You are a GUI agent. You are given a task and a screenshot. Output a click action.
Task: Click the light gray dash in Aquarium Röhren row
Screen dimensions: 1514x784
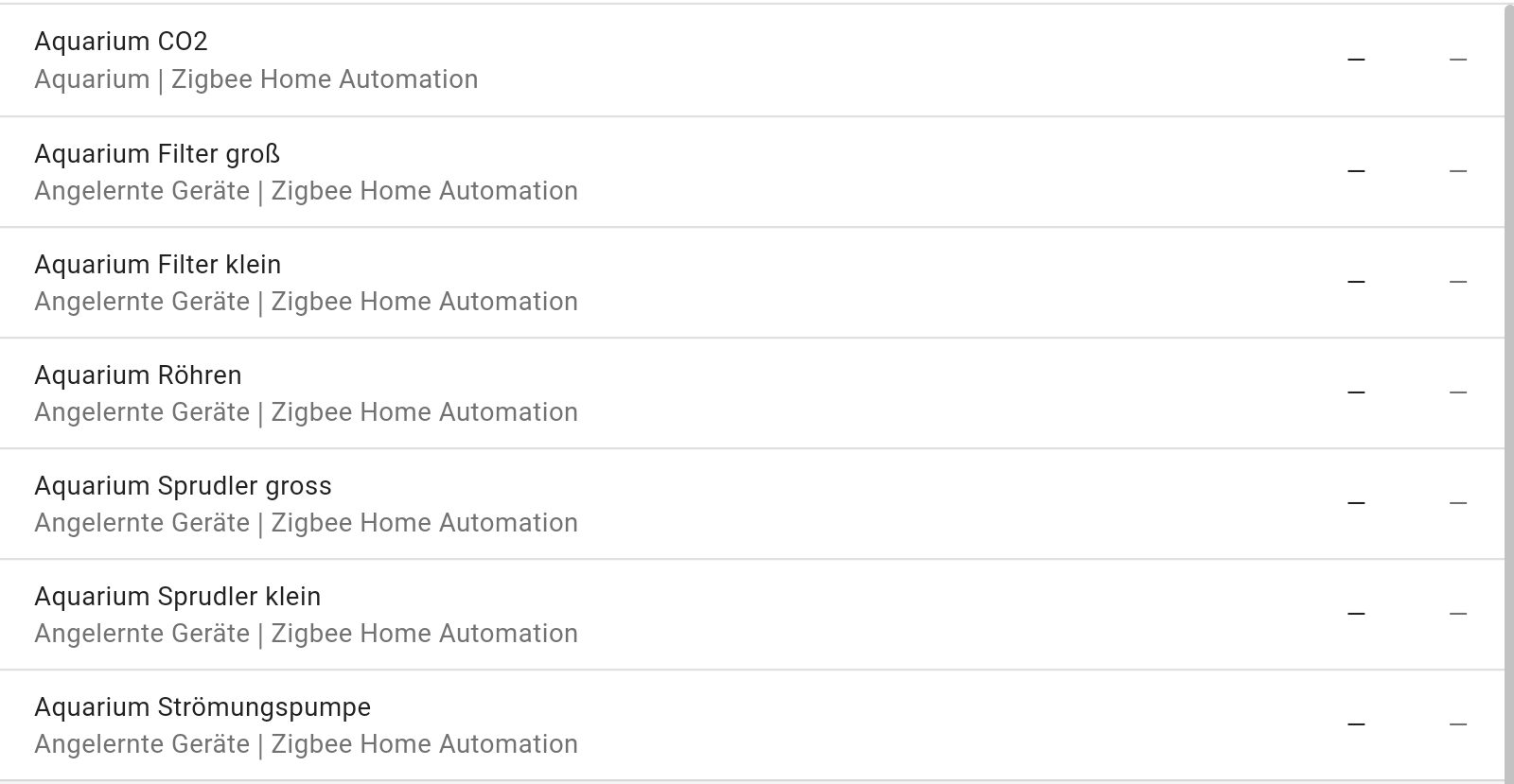pos(1458,392)
